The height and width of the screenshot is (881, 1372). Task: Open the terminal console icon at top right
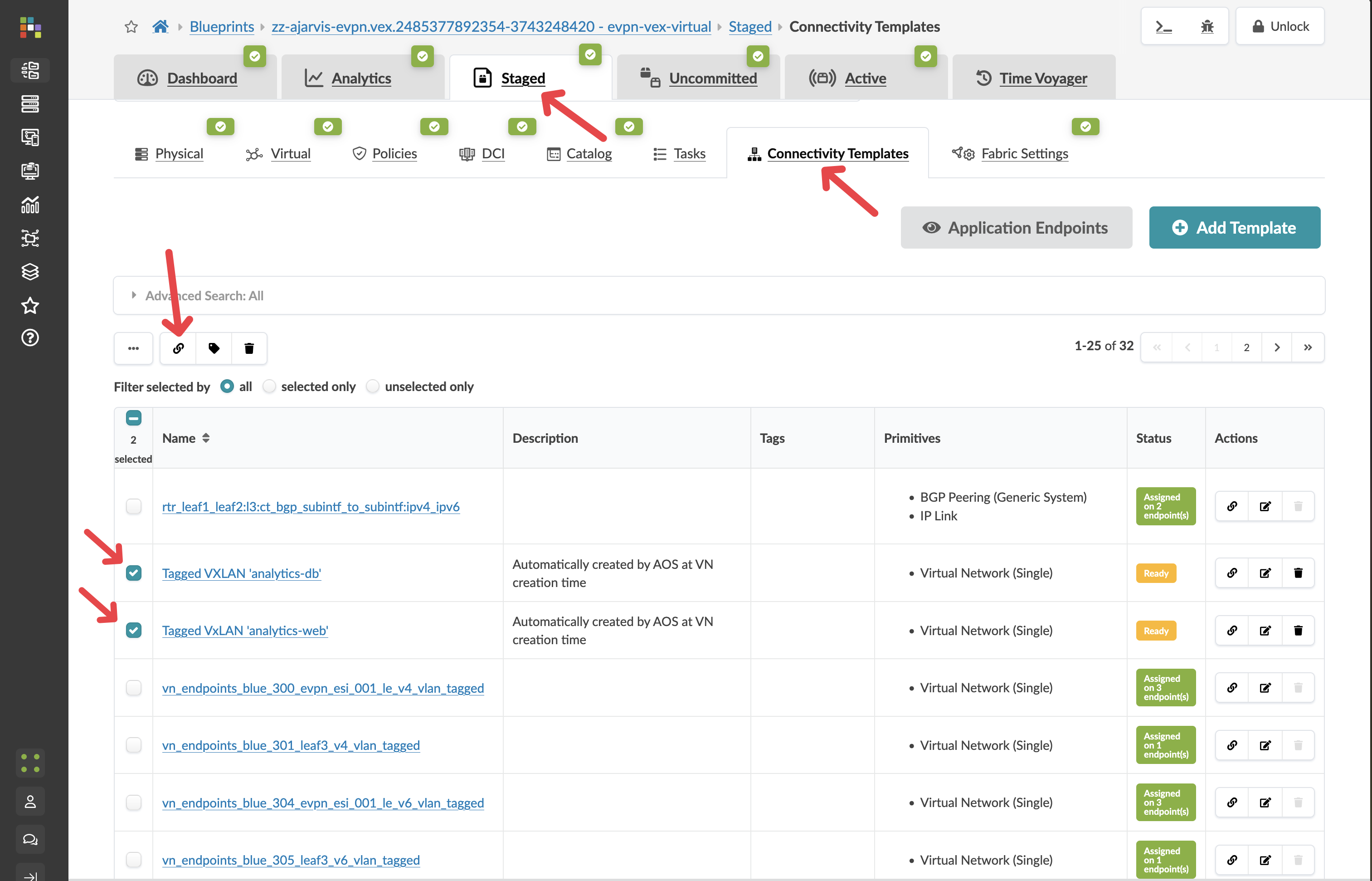click(x=1163, y=26)
